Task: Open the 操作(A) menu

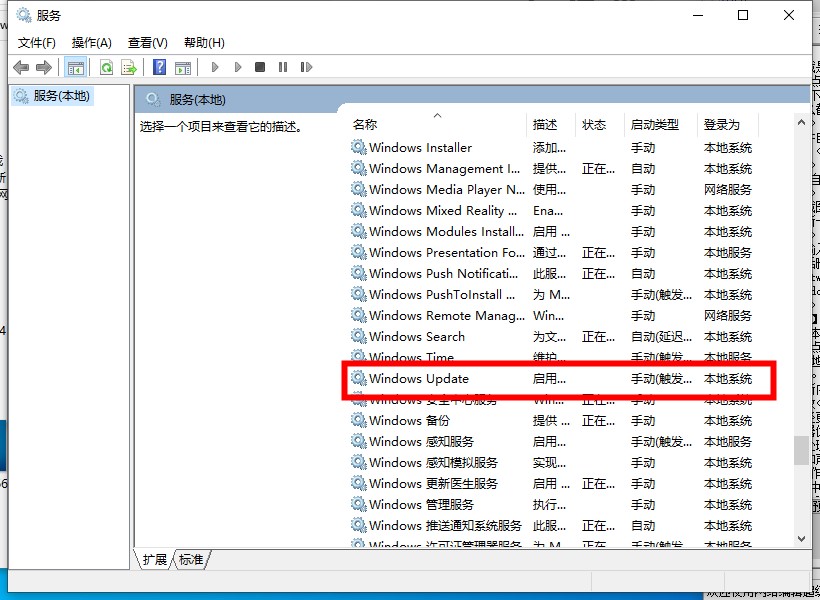Action: pos(92,42)
